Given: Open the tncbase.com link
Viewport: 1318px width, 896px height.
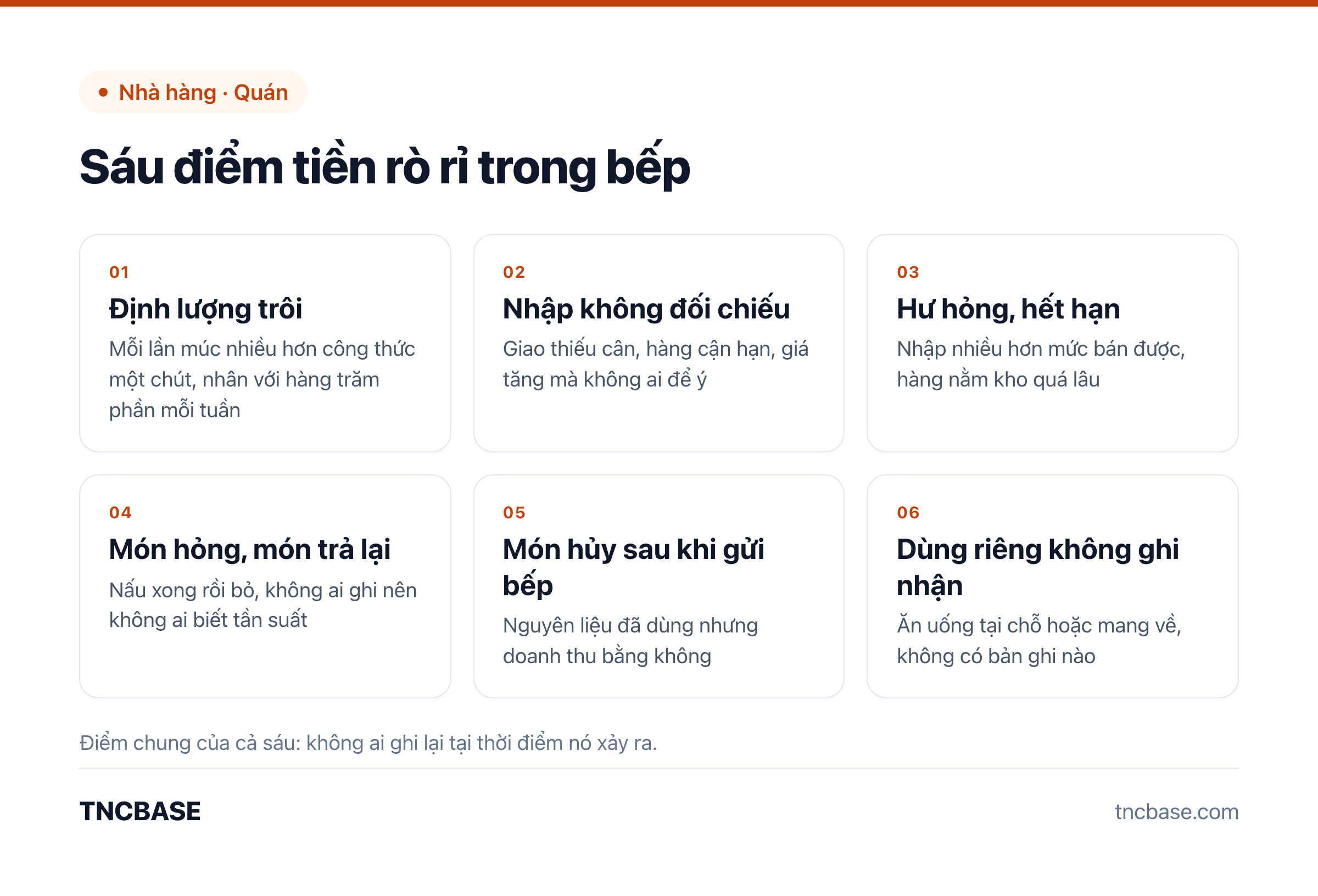Looking at the screenshot, I should [x=1176, y=812].
